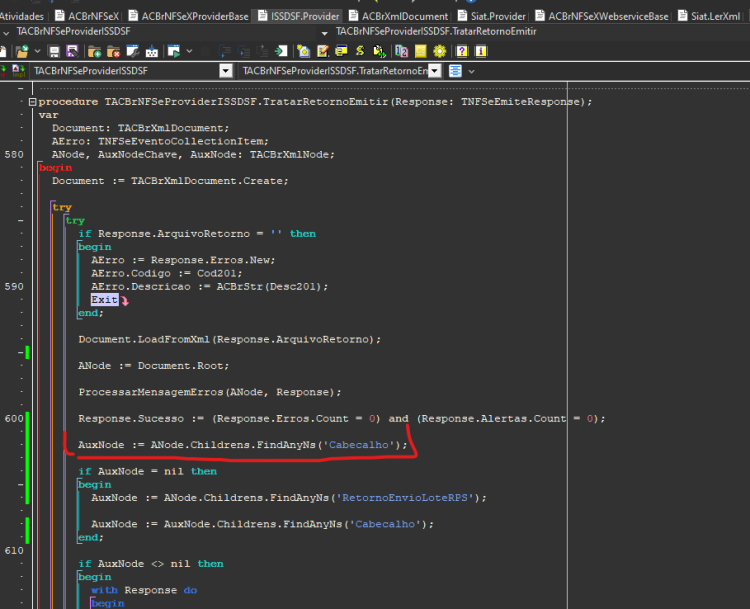Click 'AErro := Response.Erros.New;' line

(x=183, y=260)
